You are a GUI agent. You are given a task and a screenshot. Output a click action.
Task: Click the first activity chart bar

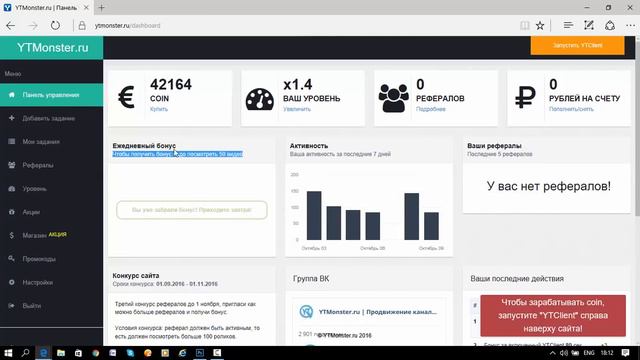[x=314, y=216]
